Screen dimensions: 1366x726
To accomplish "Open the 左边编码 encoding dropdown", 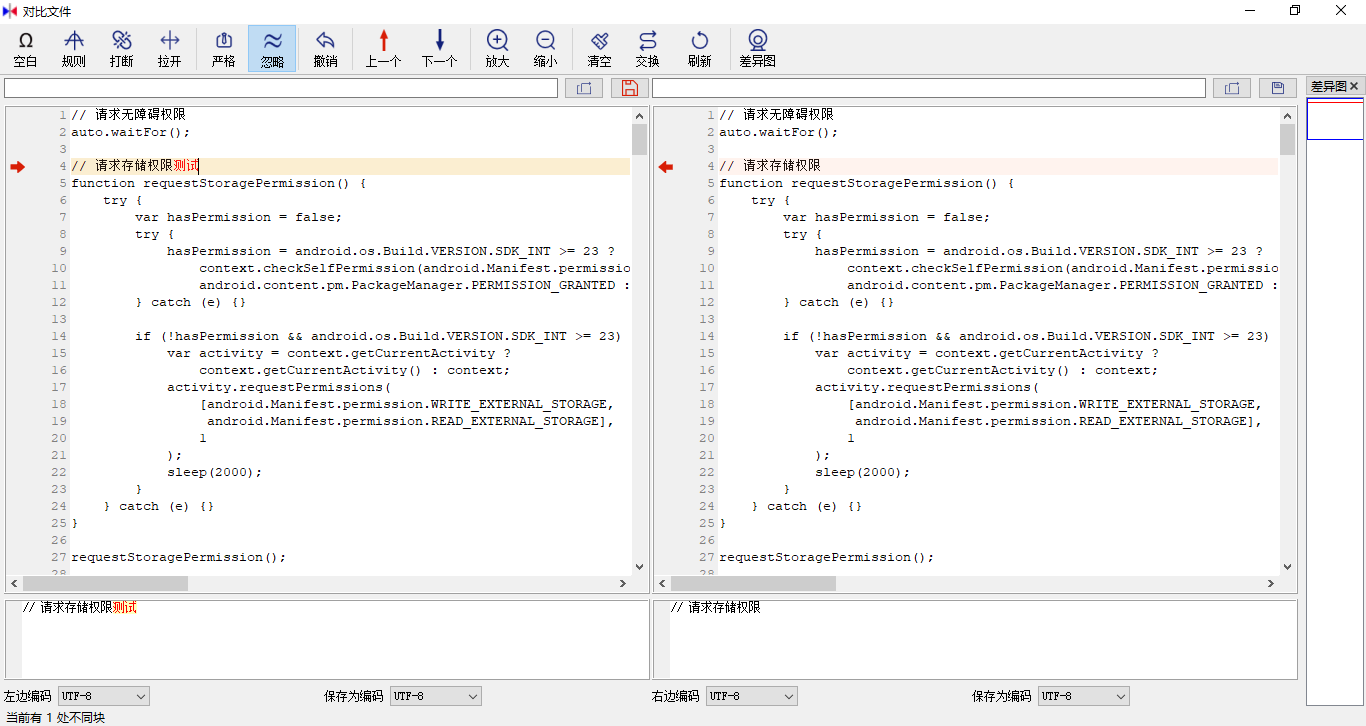I will point(103,696).
